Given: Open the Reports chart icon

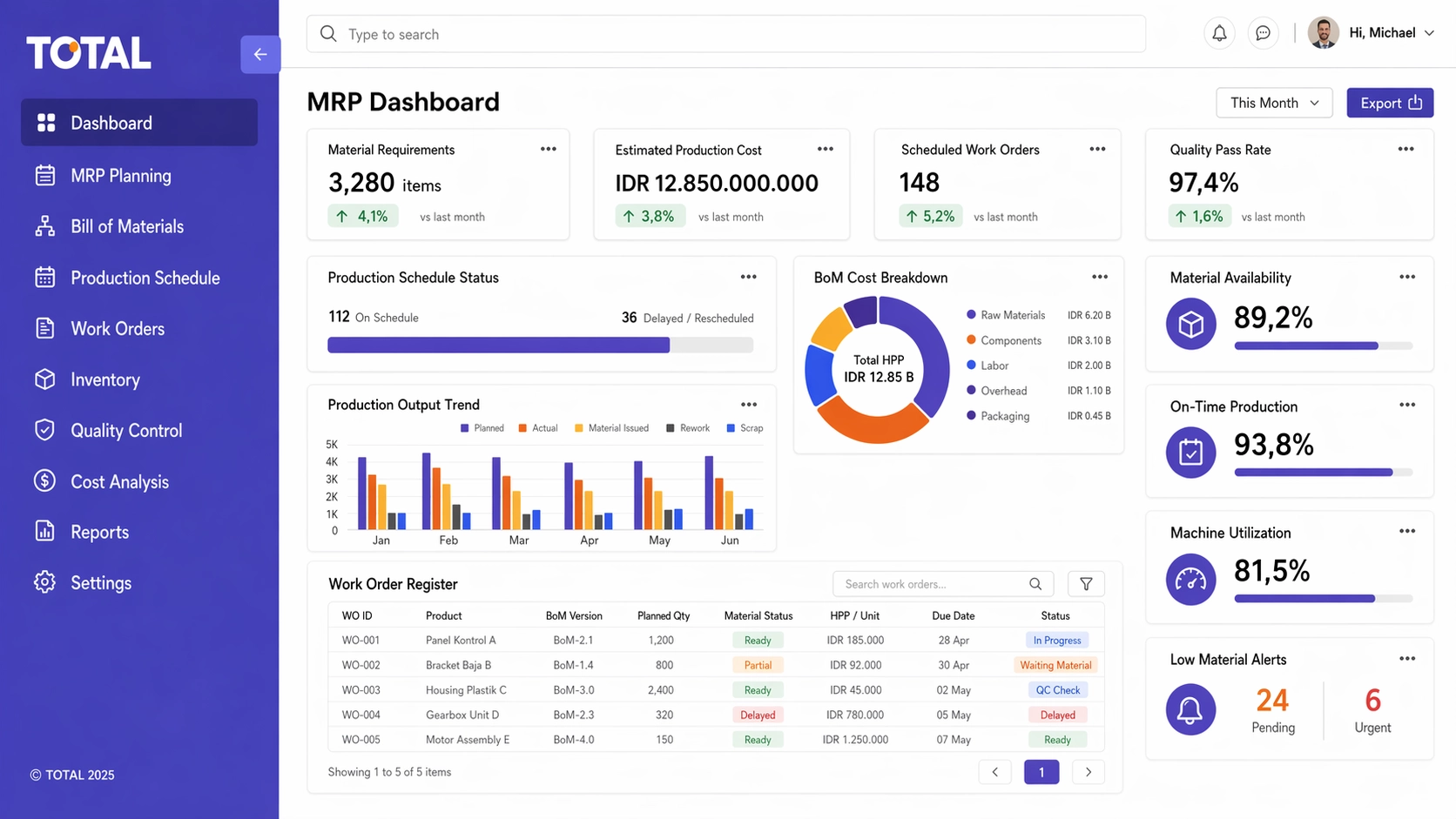Looking at the screenshot, I should pyautogui.click(x=45, y=532).
